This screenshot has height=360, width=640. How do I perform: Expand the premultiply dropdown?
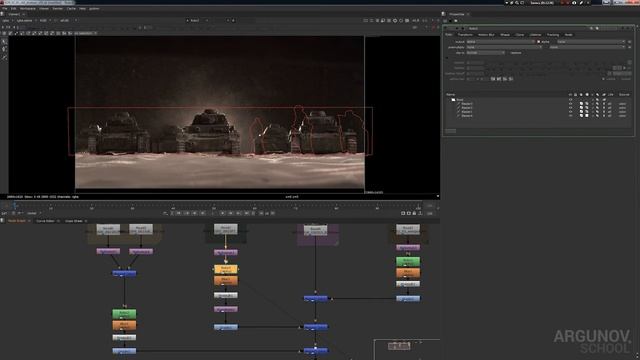tap(504, 47)
